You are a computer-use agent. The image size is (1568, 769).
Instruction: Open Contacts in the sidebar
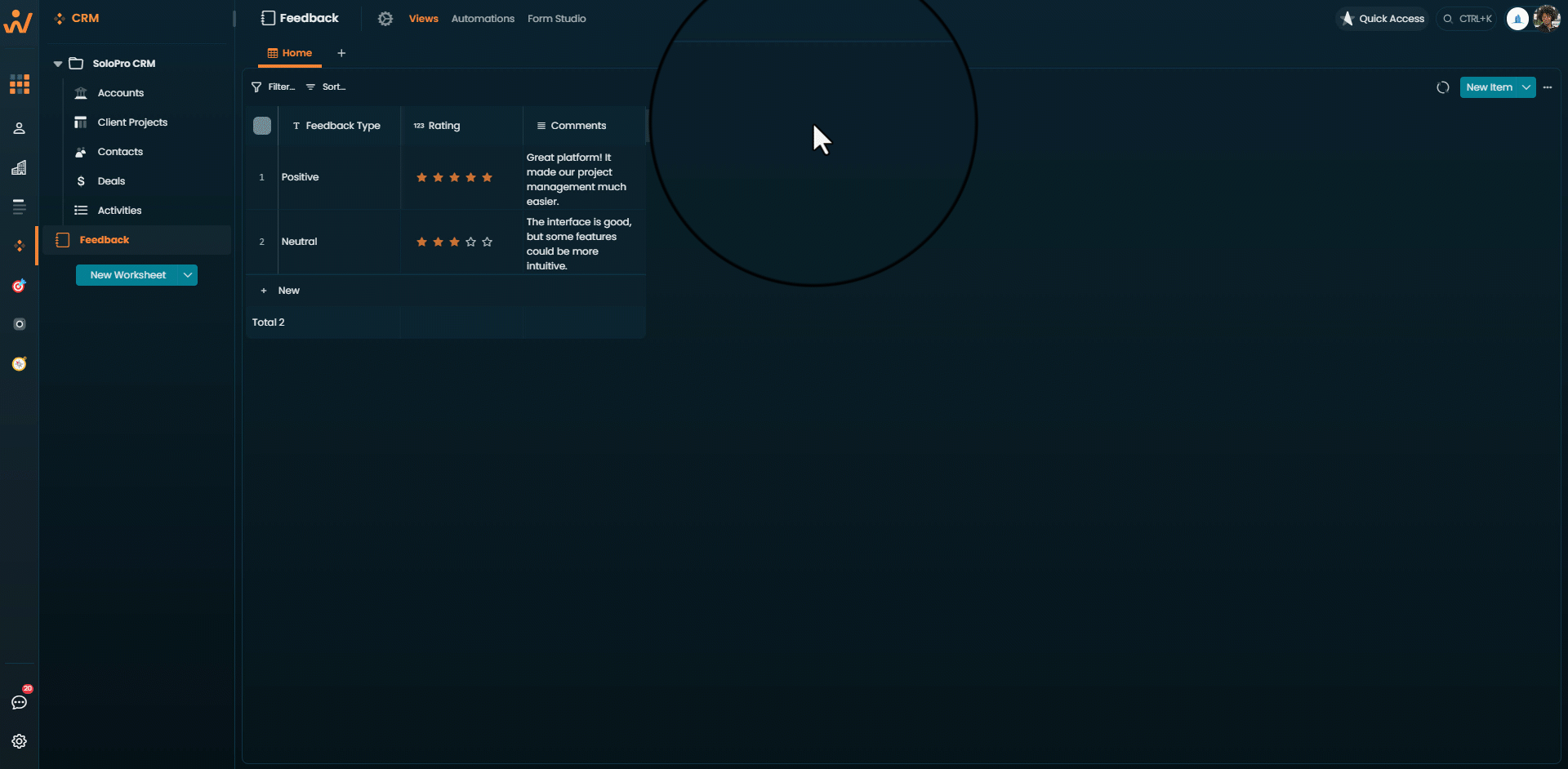tap(120, 152)
